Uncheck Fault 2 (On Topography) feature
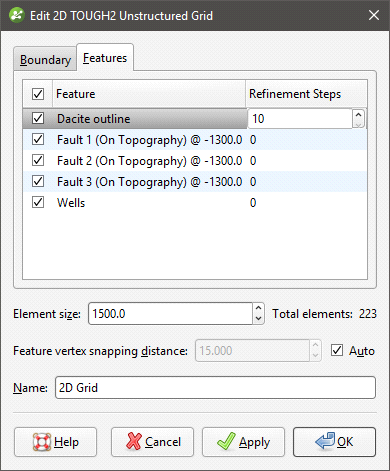The image size is (390, 471). (38, 160)
